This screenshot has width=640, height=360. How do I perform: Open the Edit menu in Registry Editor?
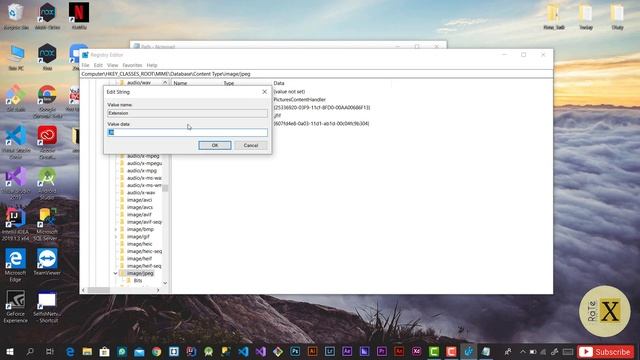coord(98,65)
